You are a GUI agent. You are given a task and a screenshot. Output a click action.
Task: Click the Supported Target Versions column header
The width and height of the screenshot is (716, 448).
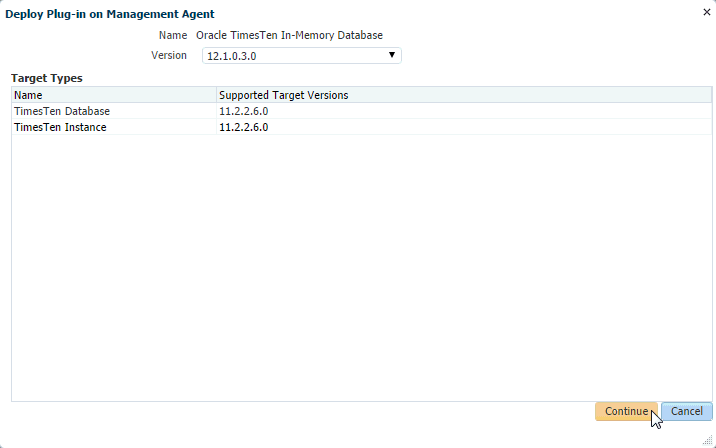[464, 95]
